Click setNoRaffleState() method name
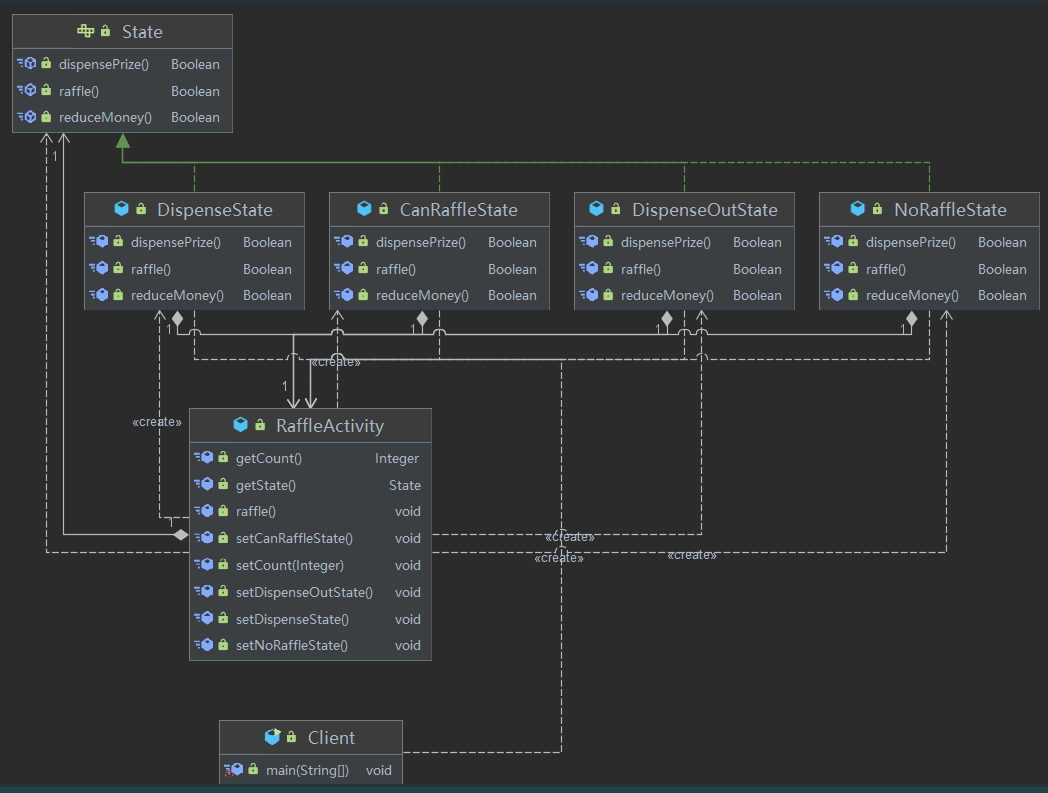 [x=292, y=645]
